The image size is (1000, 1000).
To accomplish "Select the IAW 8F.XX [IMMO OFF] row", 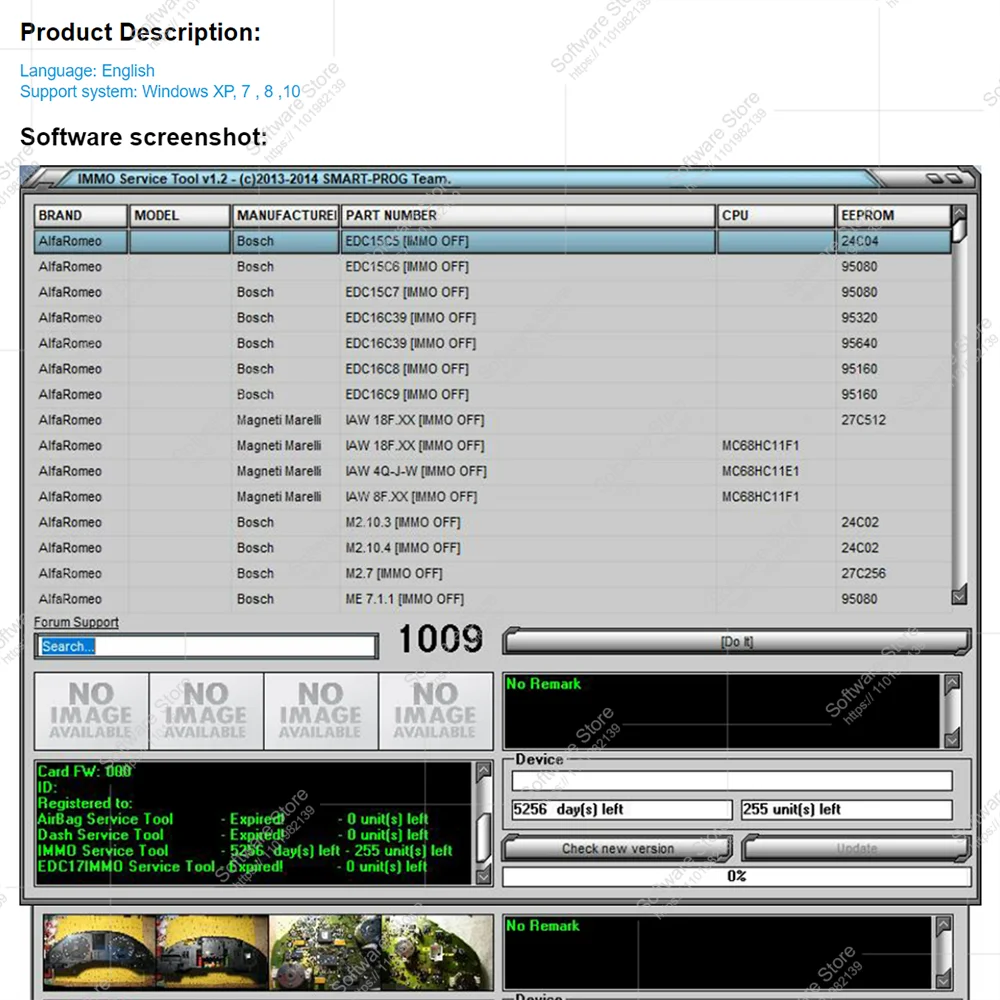I will (x=492, y=497).
